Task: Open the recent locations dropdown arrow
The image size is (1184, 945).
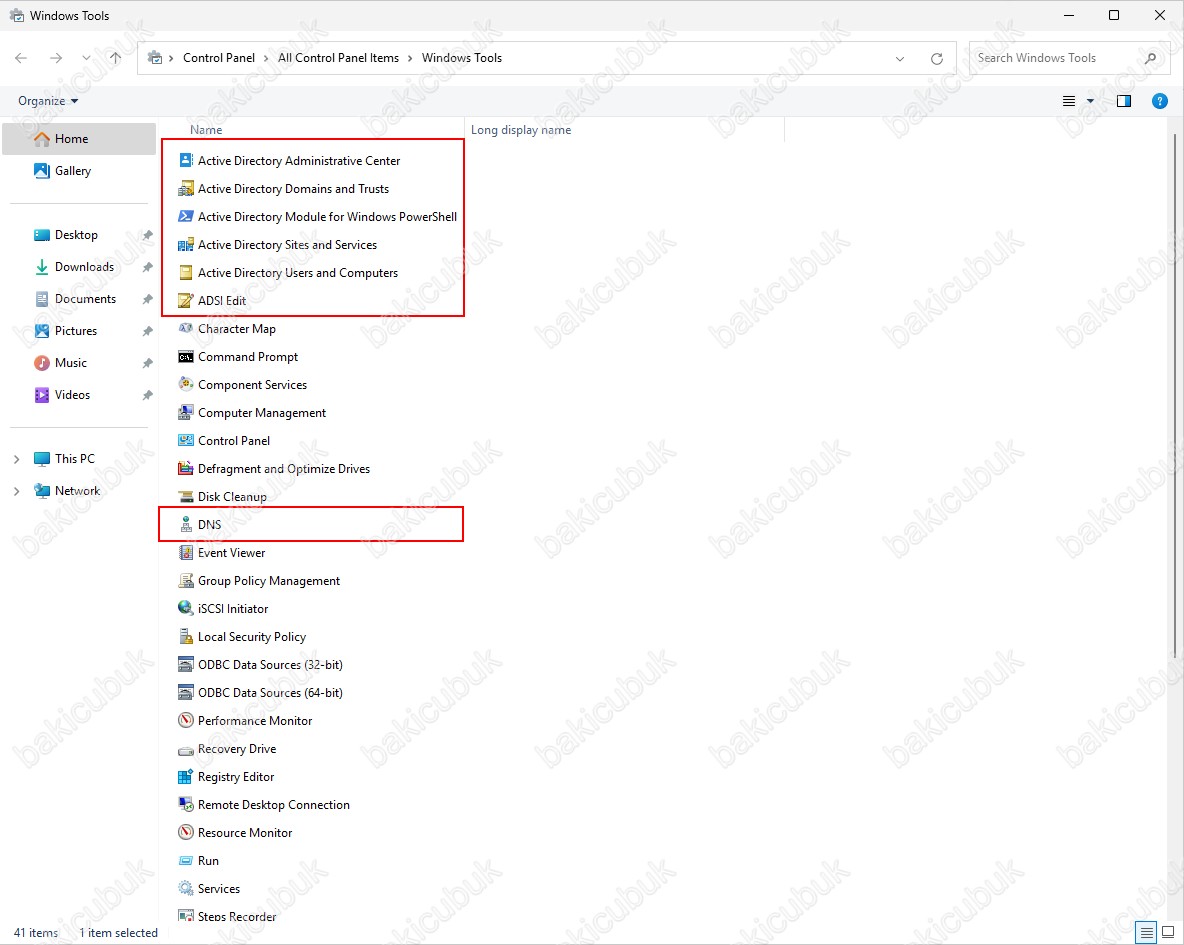Action: point(86,58)
